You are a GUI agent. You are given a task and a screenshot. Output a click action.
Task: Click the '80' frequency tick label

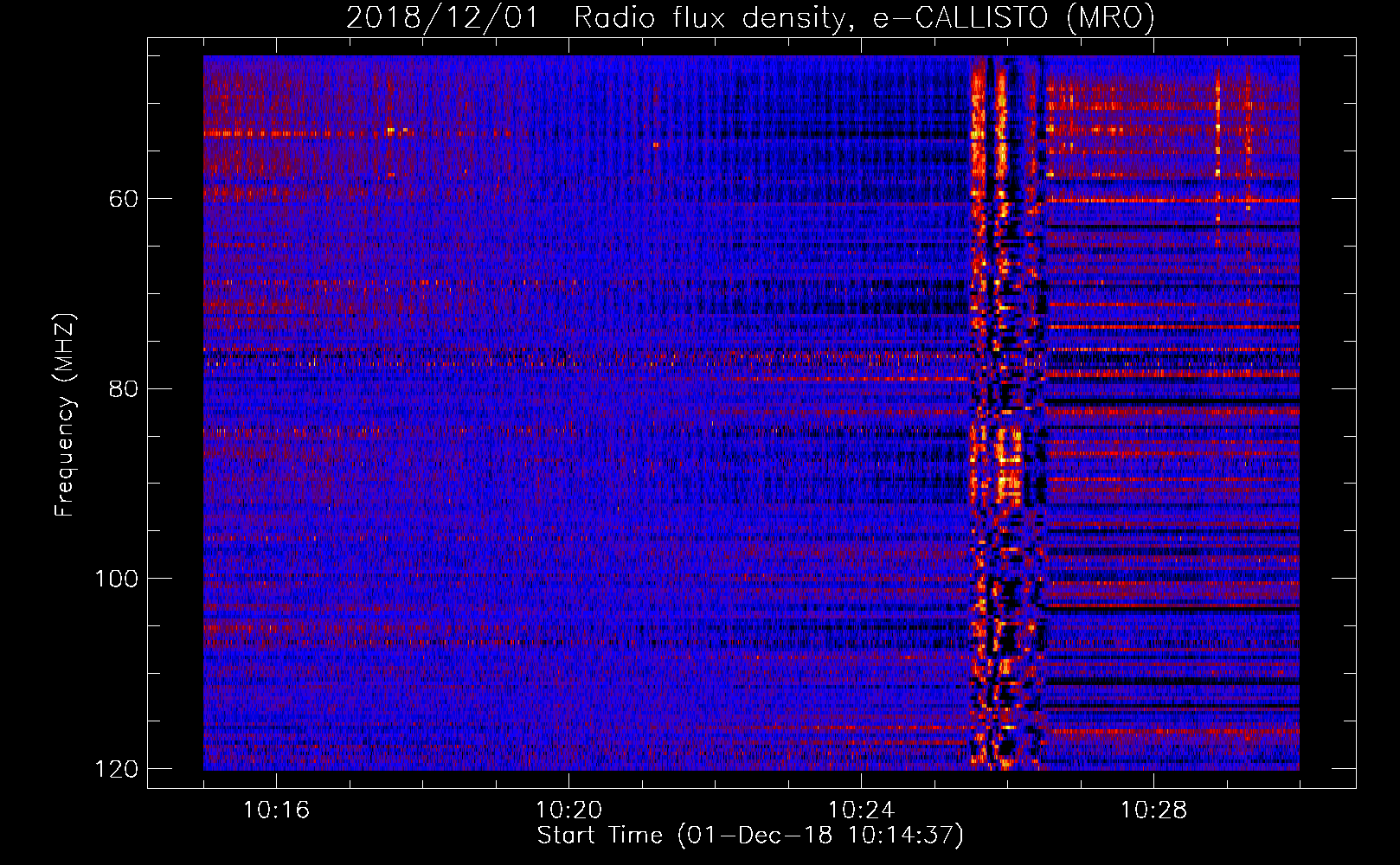(x=124, y=388)
